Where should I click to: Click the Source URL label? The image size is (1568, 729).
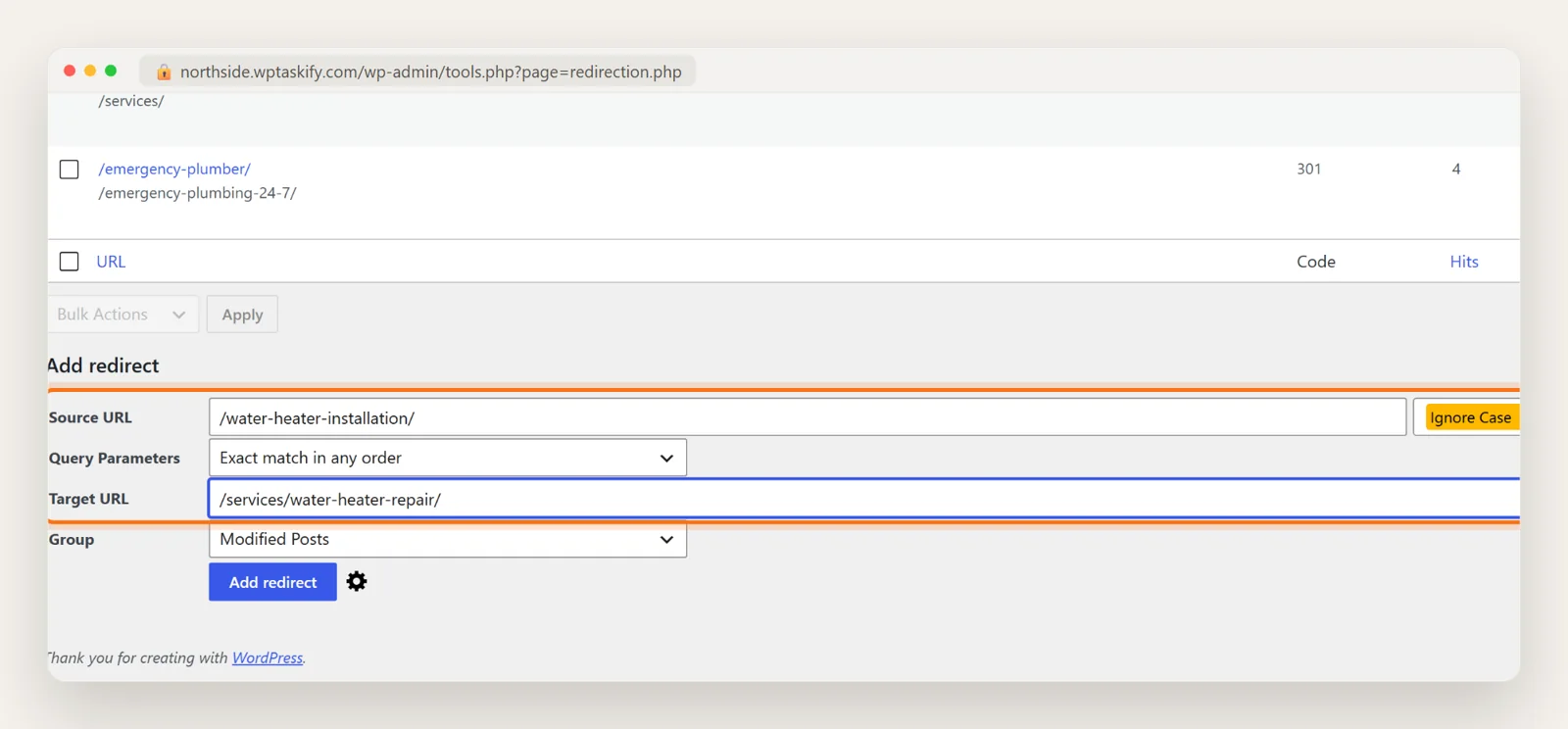tap(90, 417)
